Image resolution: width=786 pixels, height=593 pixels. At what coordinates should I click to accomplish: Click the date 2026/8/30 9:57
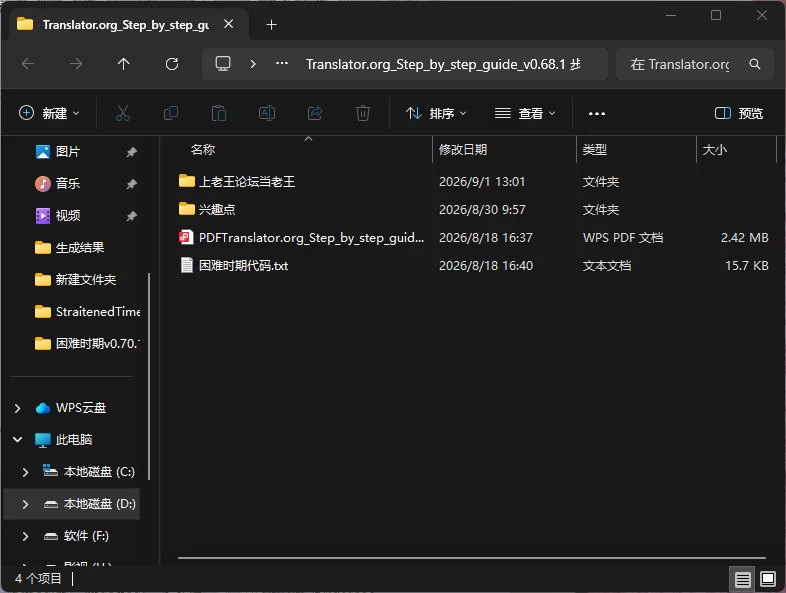482,210
